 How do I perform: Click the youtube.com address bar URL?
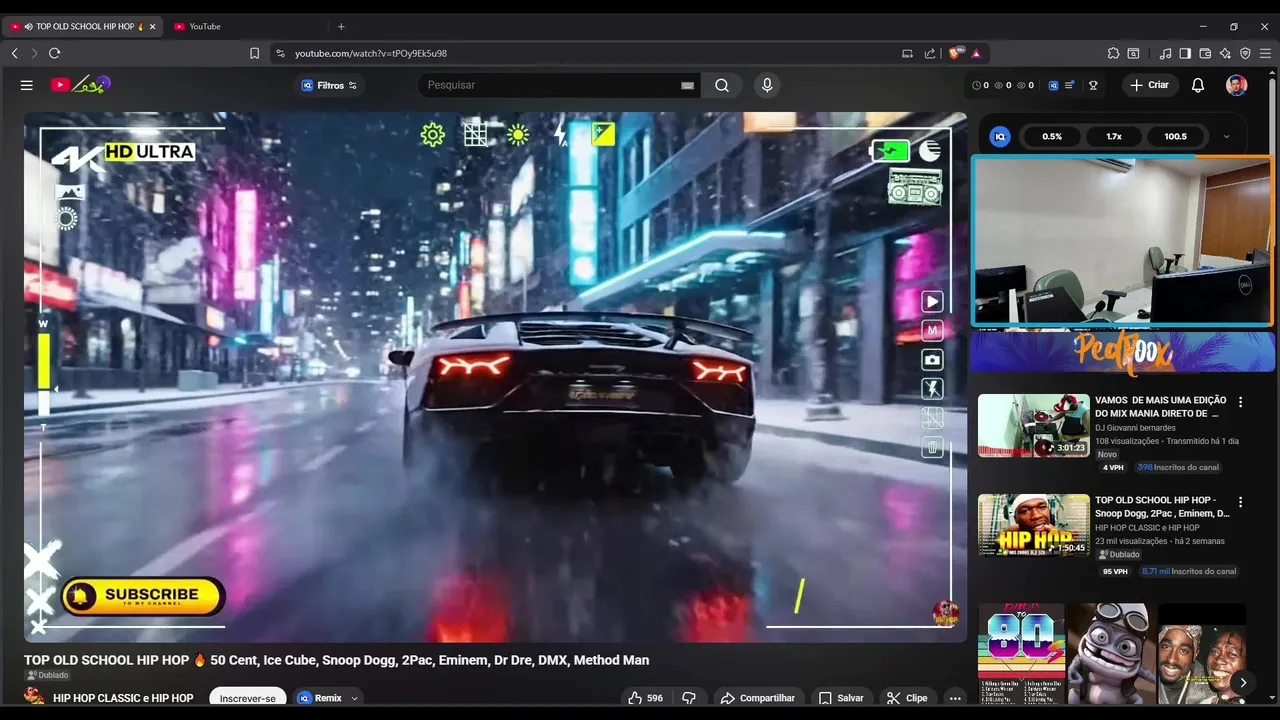[371, 53]
